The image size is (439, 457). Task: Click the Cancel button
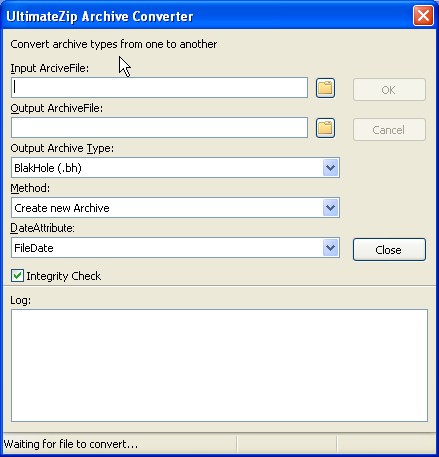click(389, 130)
